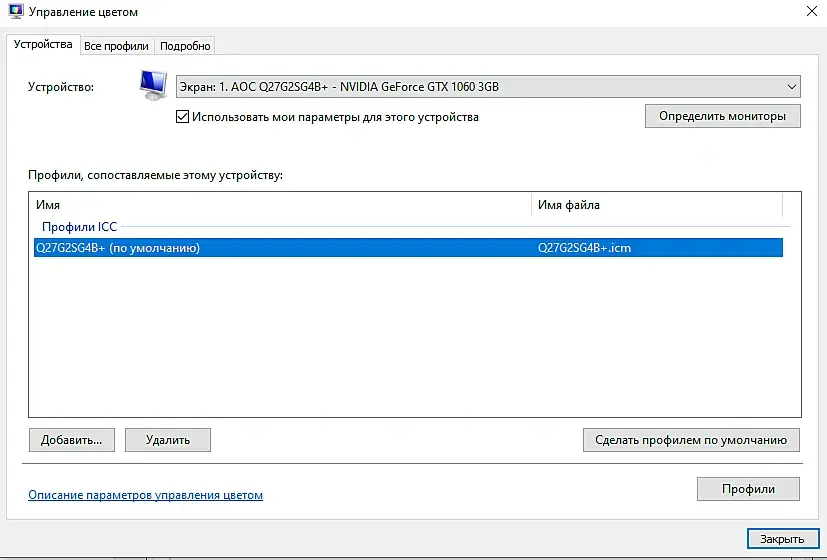This screenshot has height=560, width=827.
Task: Open the Профили button
Action: click(x=748, y=489)
